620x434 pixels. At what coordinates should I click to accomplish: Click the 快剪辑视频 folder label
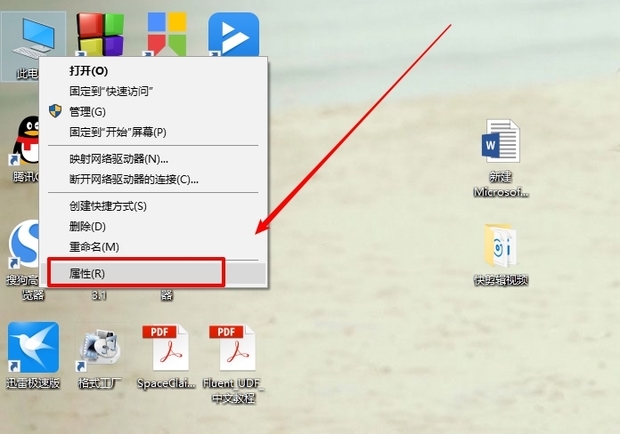[x=501, y=280]
